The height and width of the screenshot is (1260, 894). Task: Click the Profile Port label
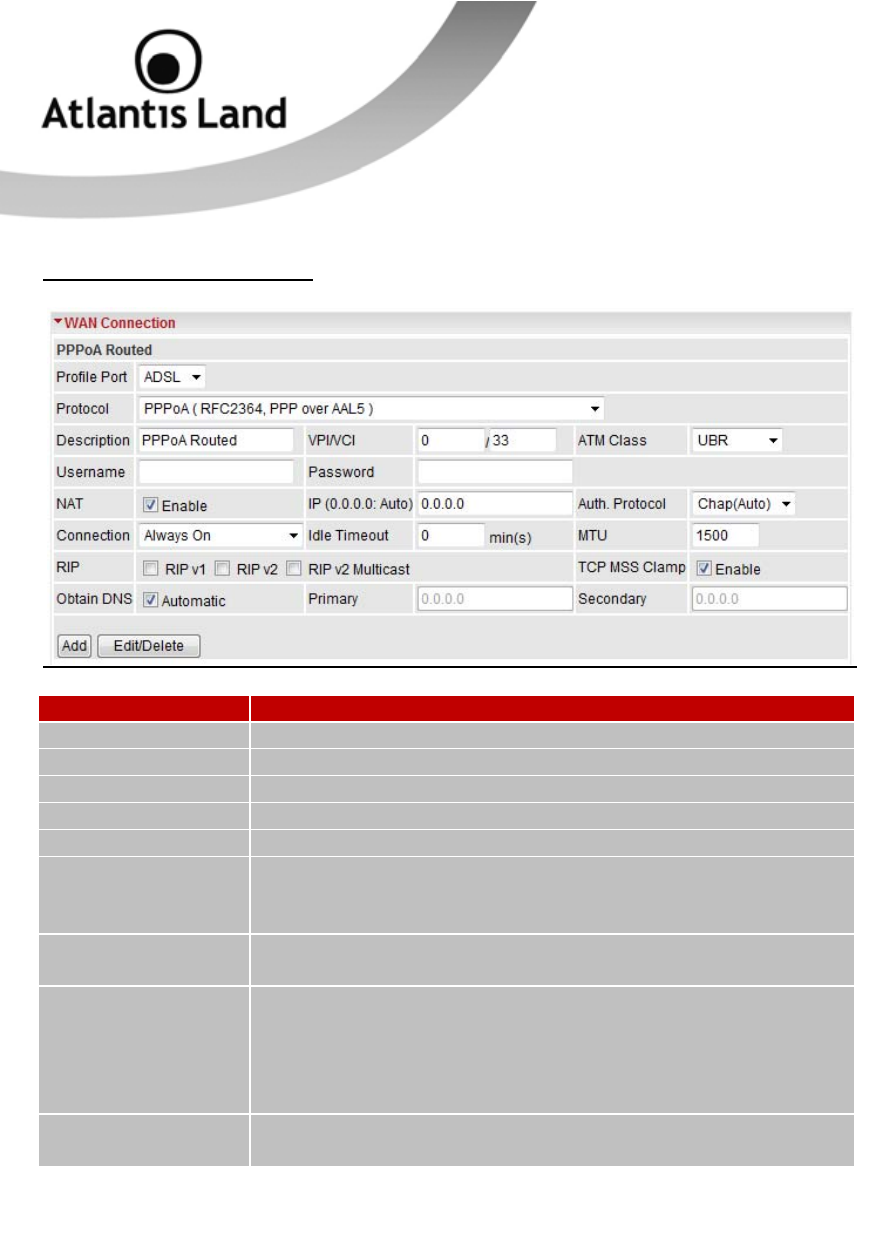tap(92, 377)
